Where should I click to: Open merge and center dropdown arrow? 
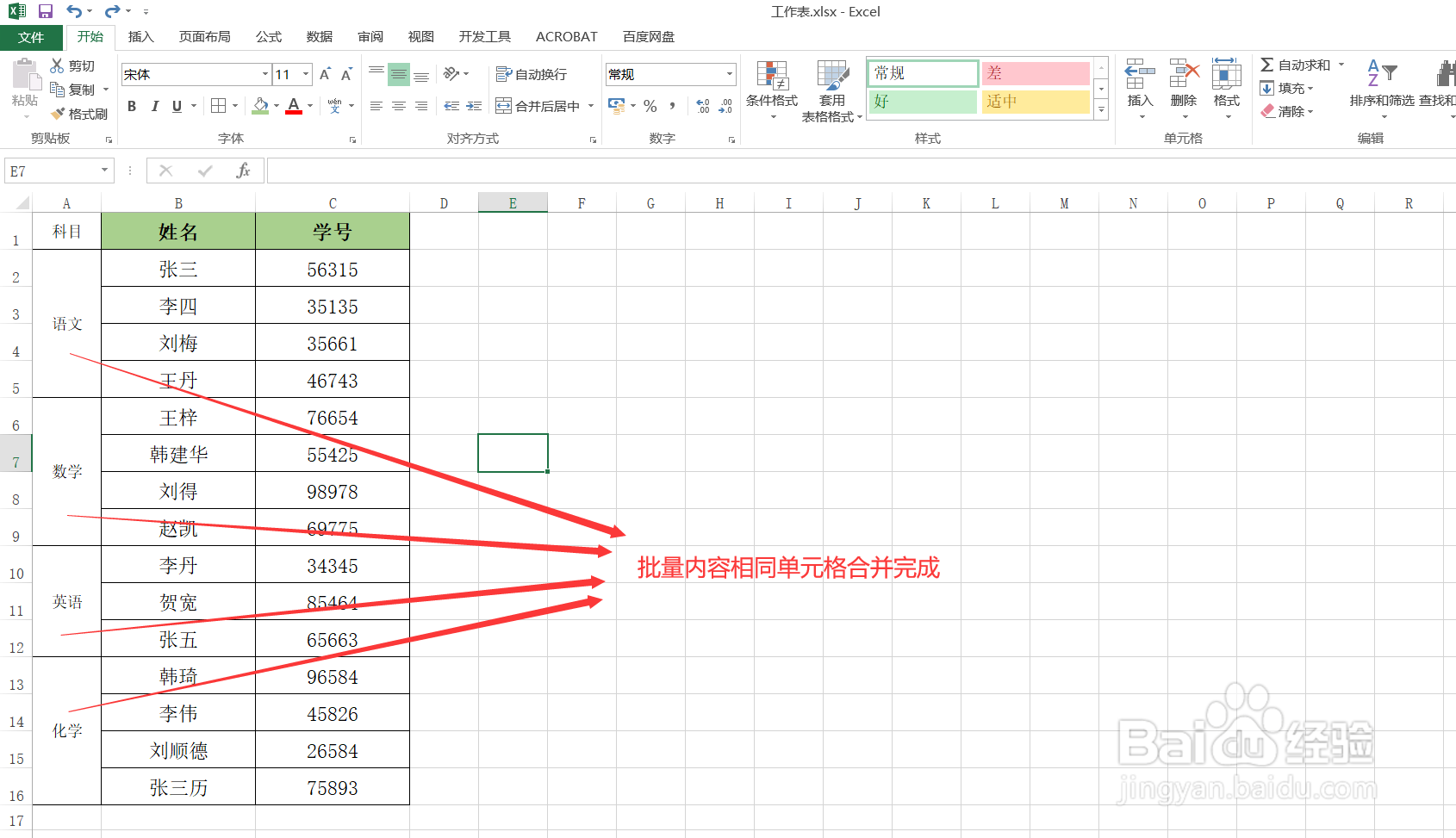[x=591, y=106]
